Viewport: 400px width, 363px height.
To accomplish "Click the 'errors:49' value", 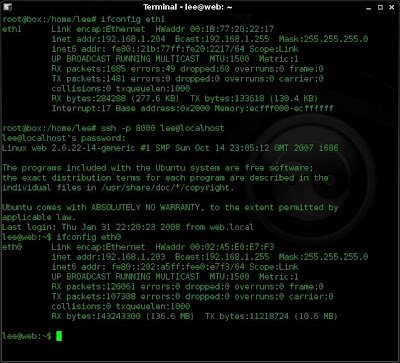I will 153,69.
